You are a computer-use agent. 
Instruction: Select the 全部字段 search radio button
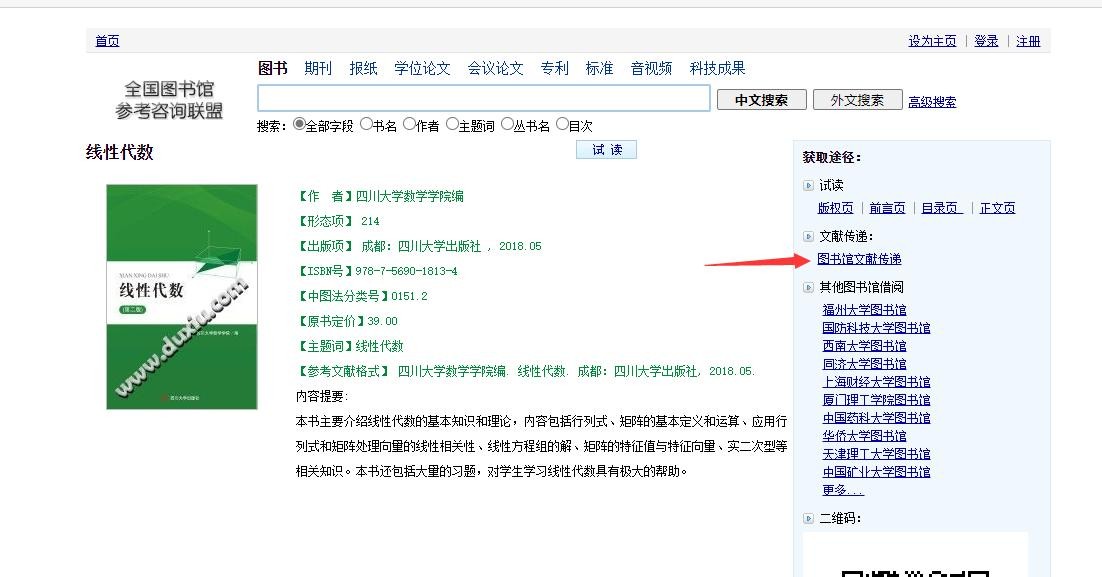coord(299,125)
